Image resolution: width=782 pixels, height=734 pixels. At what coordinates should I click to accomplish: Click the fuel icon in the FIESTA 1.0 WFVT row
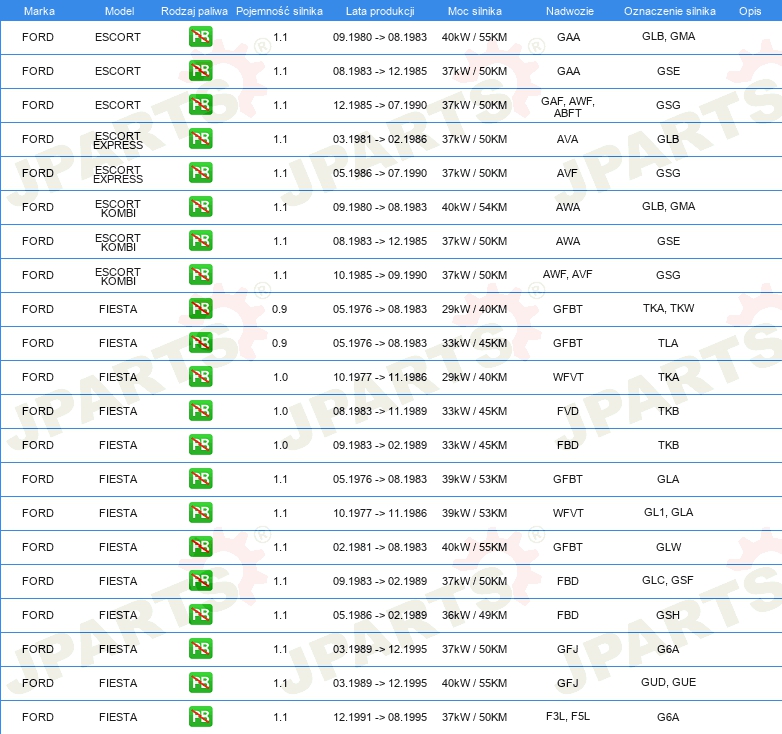[200, 376]
